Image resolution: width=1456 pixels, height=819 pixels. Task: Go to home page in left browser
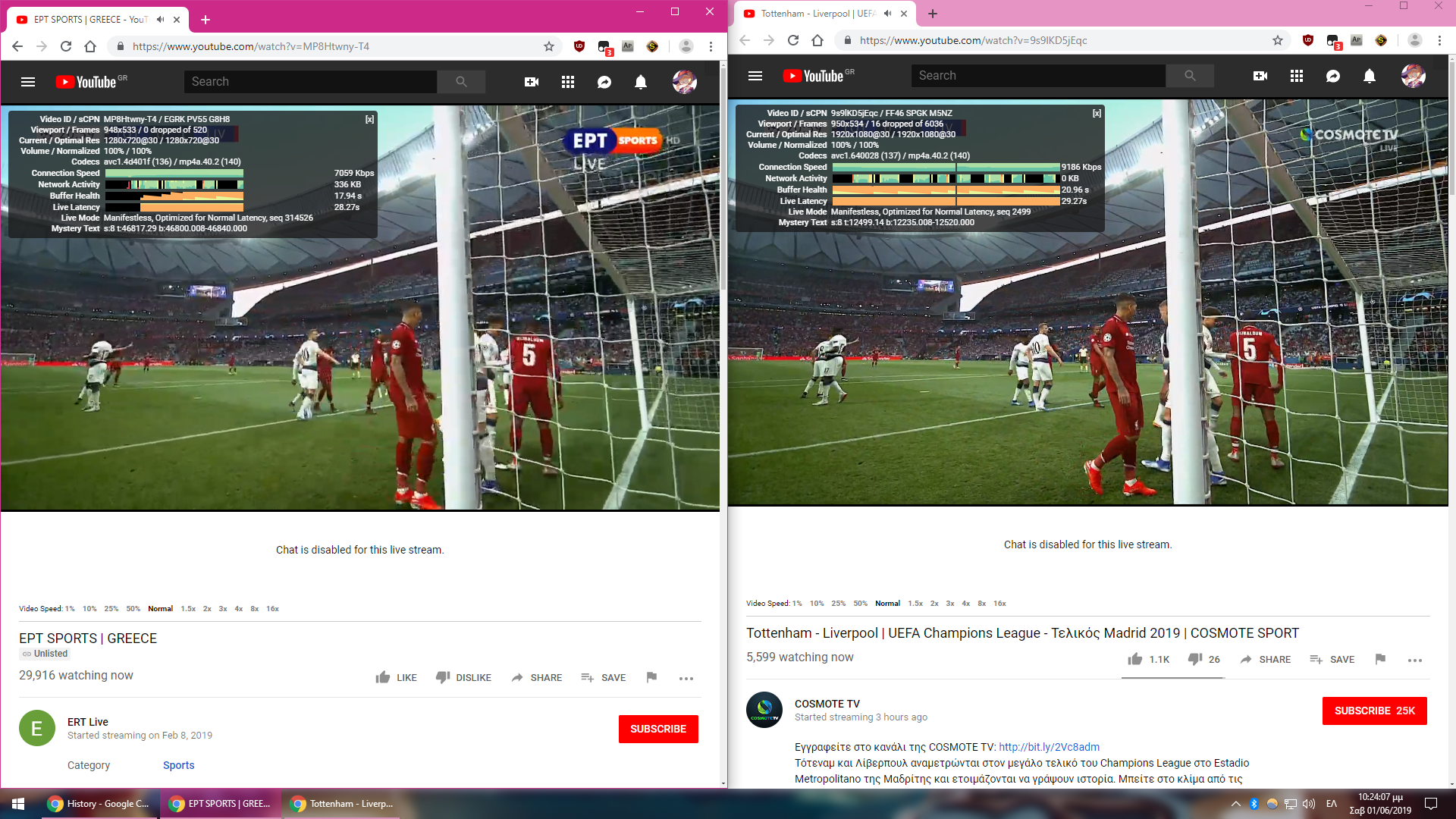(90, 46)
